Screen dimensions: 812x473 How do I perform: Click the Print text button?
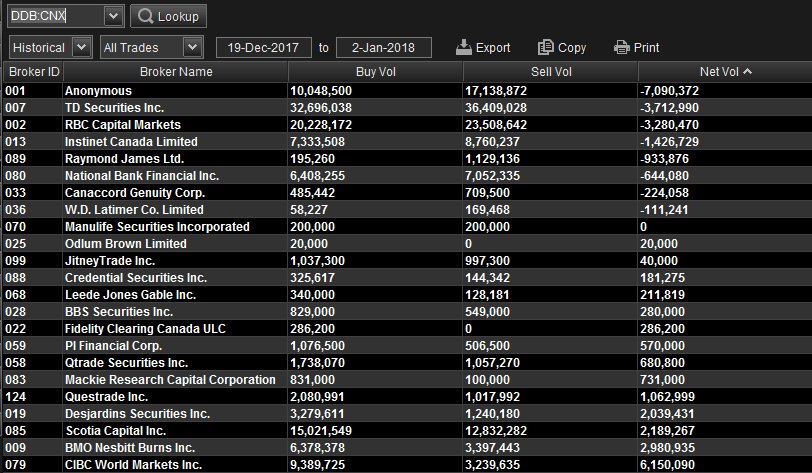coord(646,48)
